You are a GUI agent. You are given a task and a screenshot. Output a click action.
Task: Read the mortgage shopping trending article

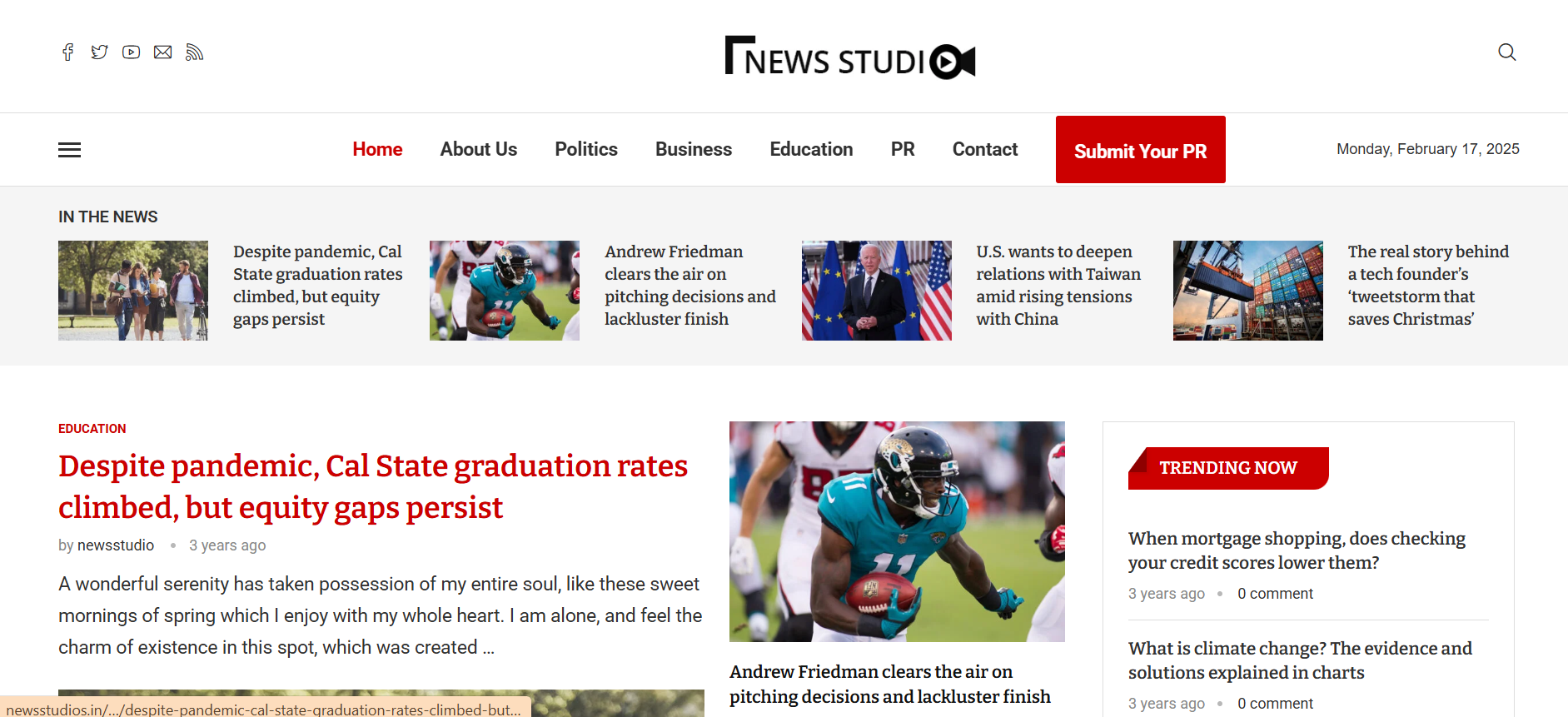[x=1296, y=550]
